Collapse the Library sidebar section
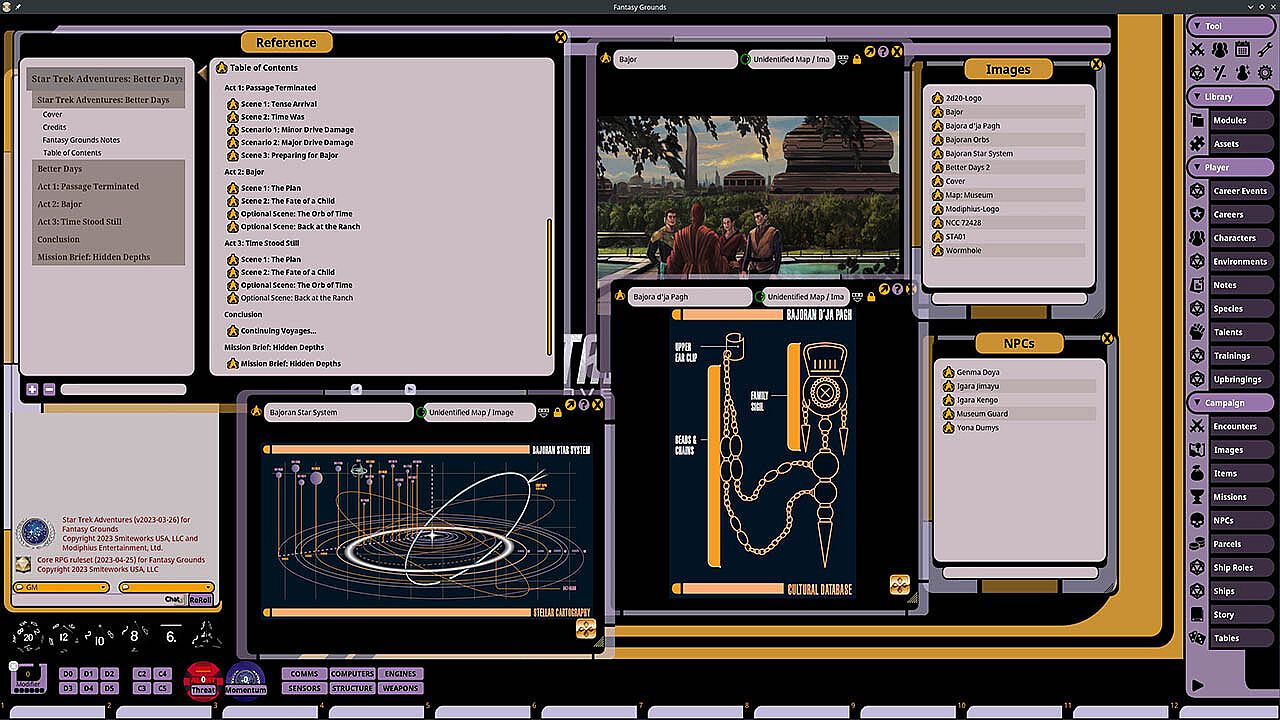 (x=1229, y=97)
